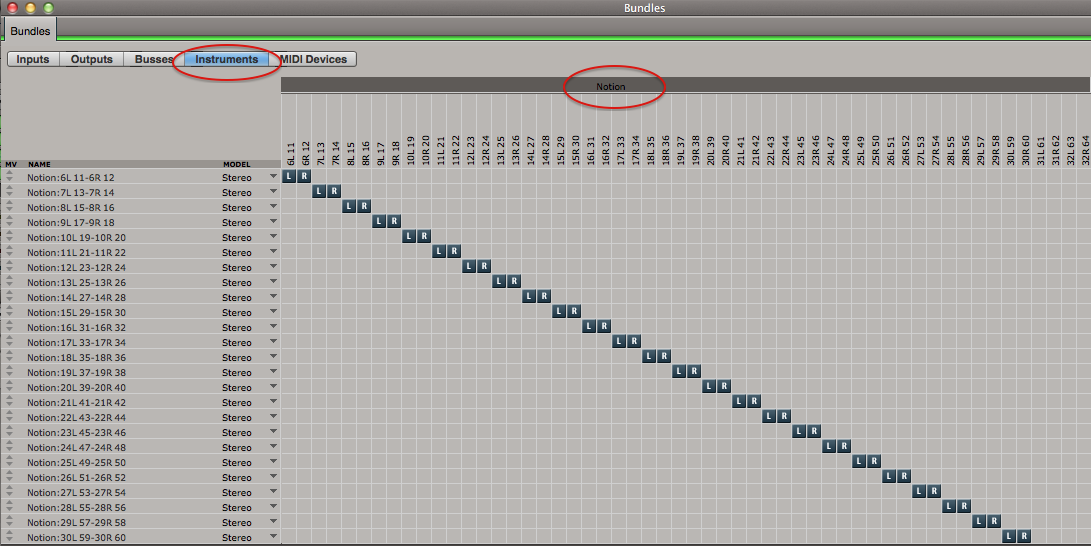Select bundle name Notion:18L 35-18R 36
The height and width of the screenshot is (546, 1091).
(77, 358)
